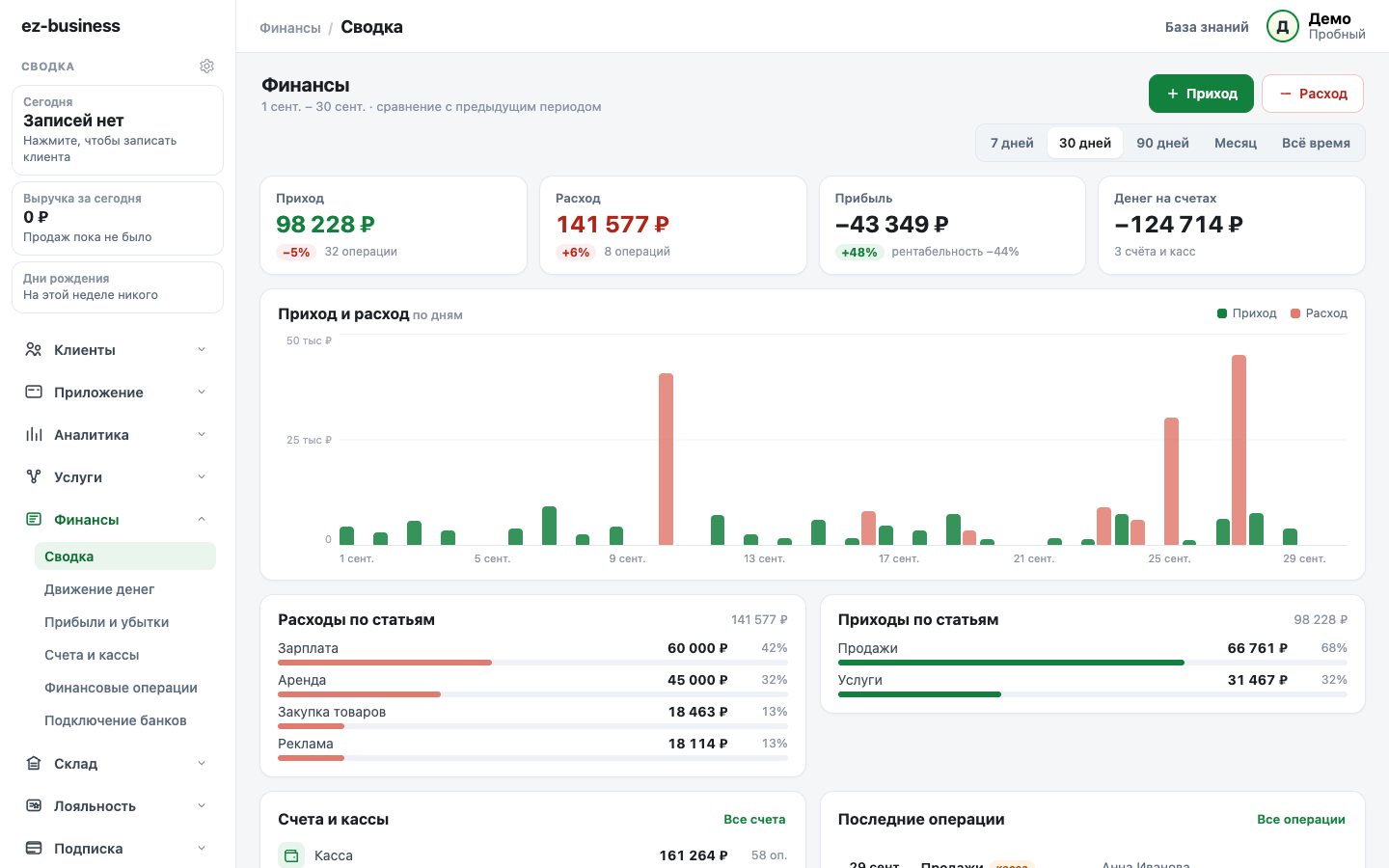Click the Финансы ledger icon
This screenshot has width=1389, height=868.
click(x=34, y=519)
